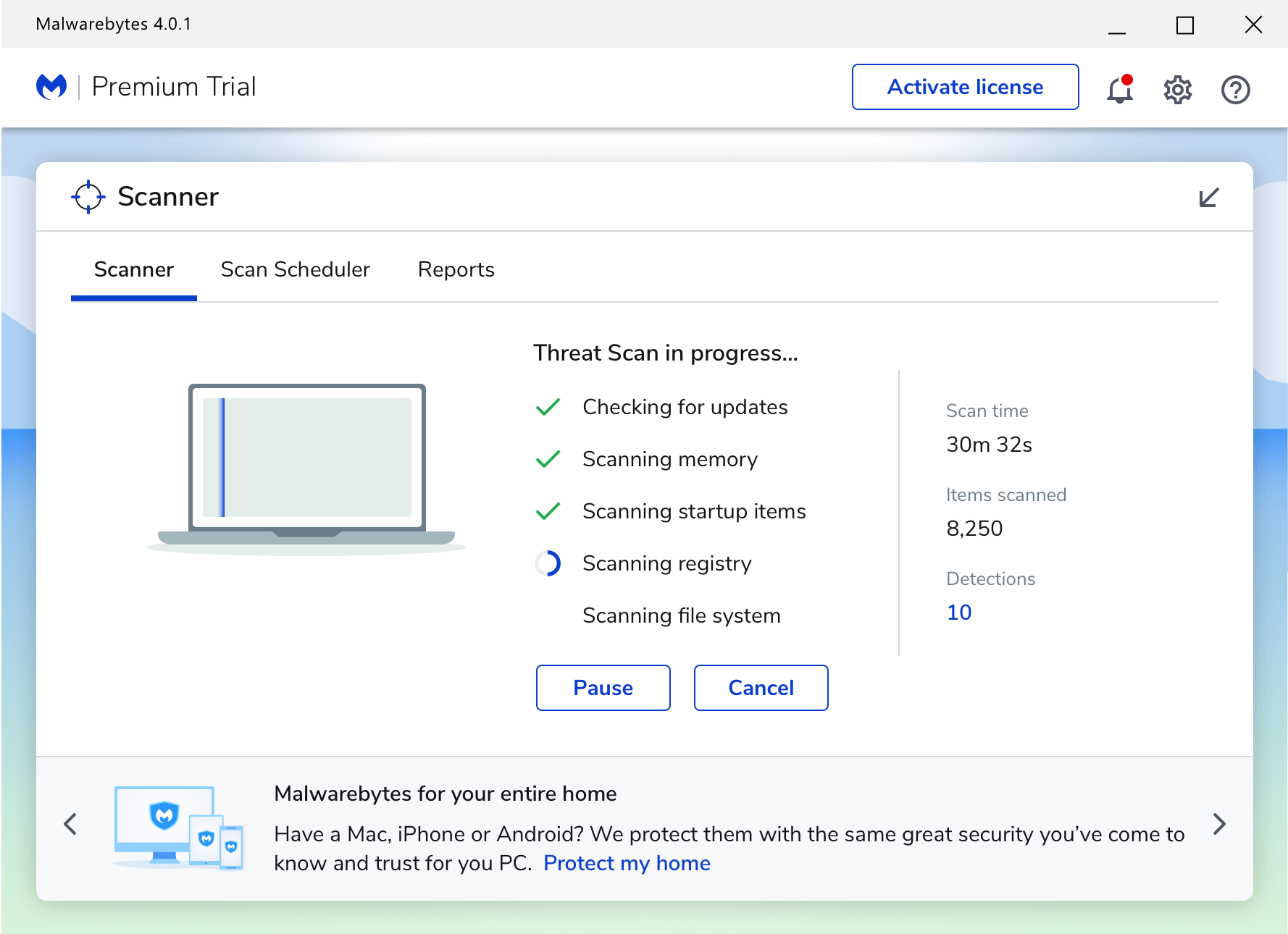This screenshot has width=1288, height=934.
Task: Click the Threat Scan in progress heading
Action: tap(666, 353)
